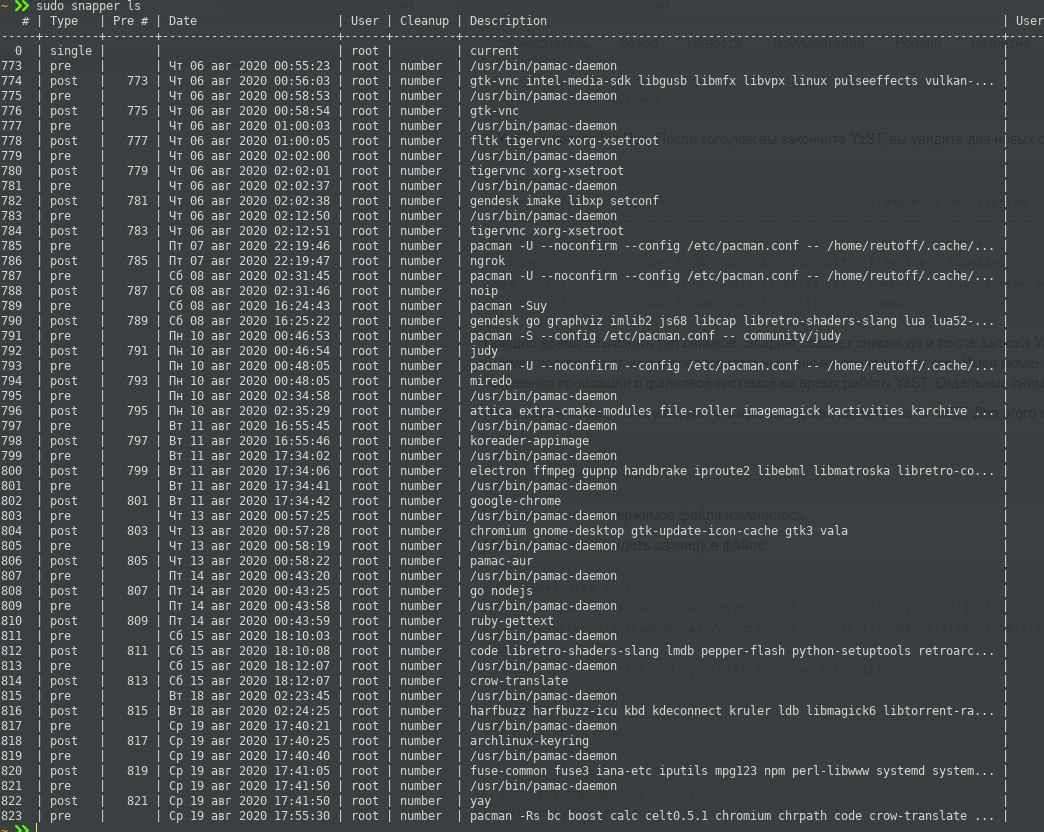
Task: Click 'judy' description in row 792
Action: [484, 351]
